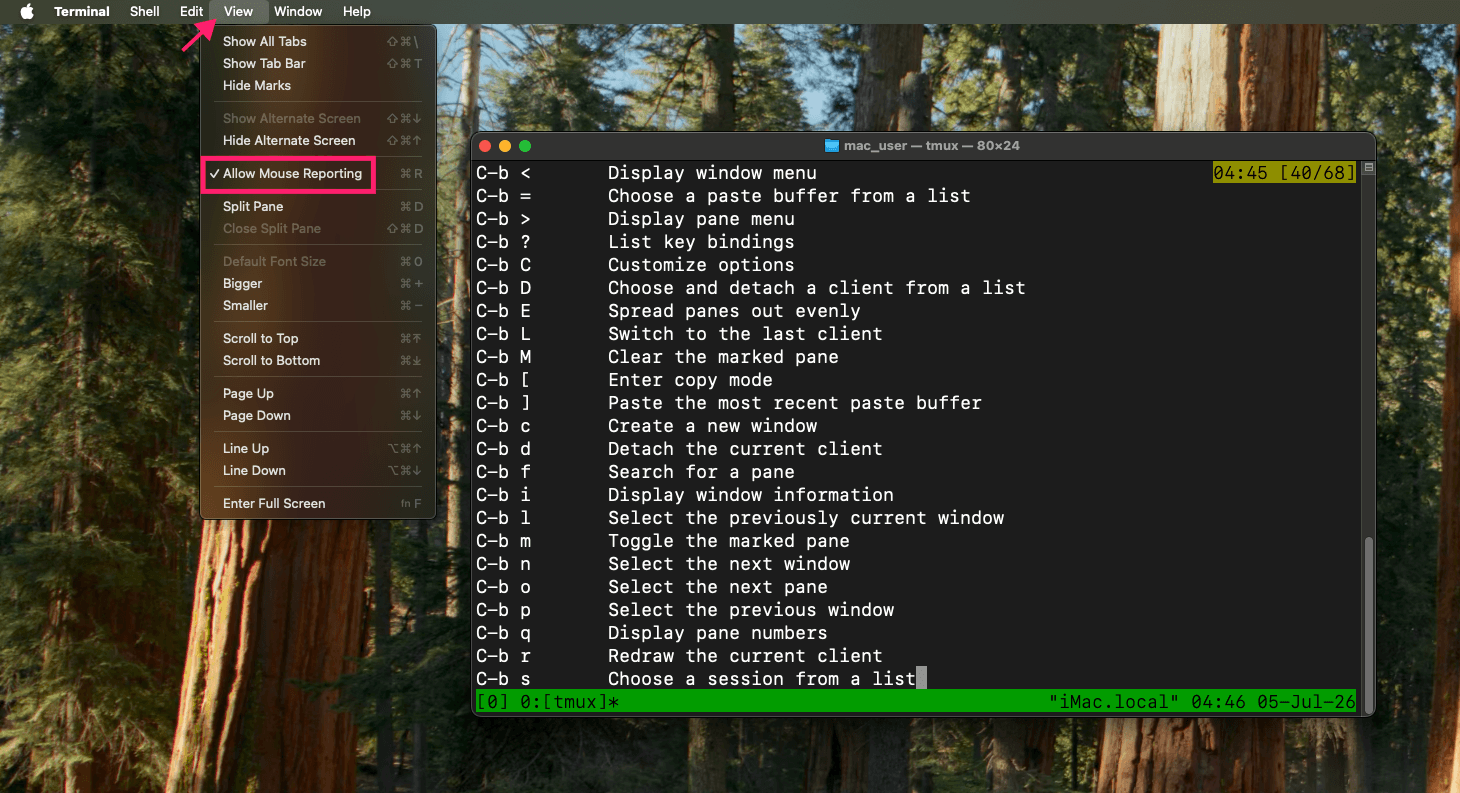Click the line 'Display pane menu'
The height and width of the screenshot is (793, 1460).
[701, 219]
